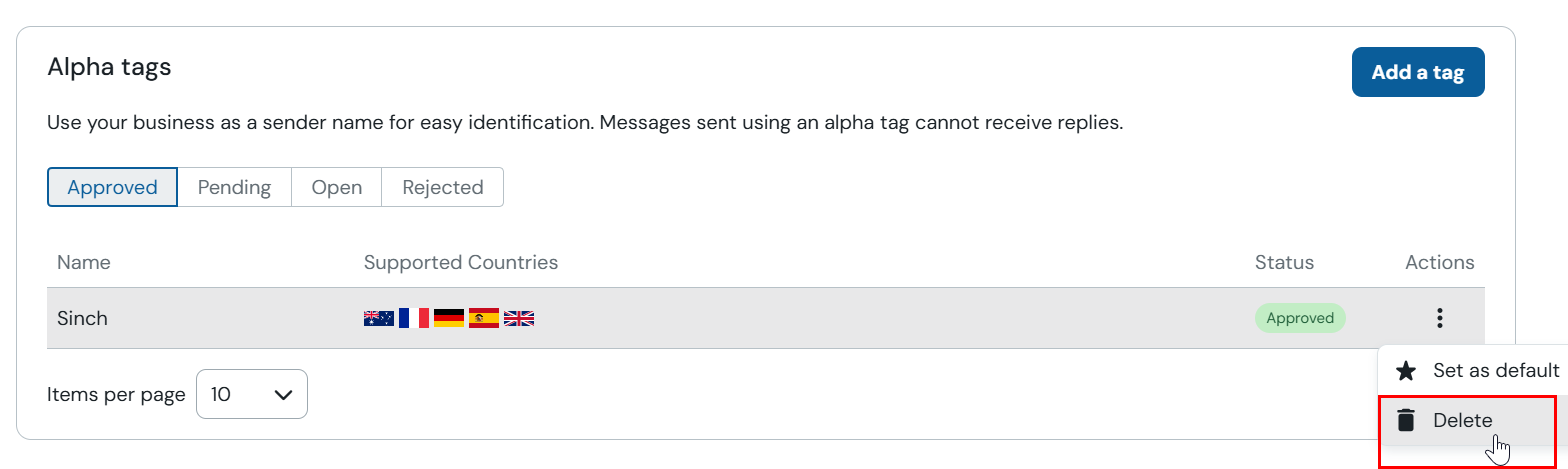
Task: Click the Australian flag icon
Action: 378,318
